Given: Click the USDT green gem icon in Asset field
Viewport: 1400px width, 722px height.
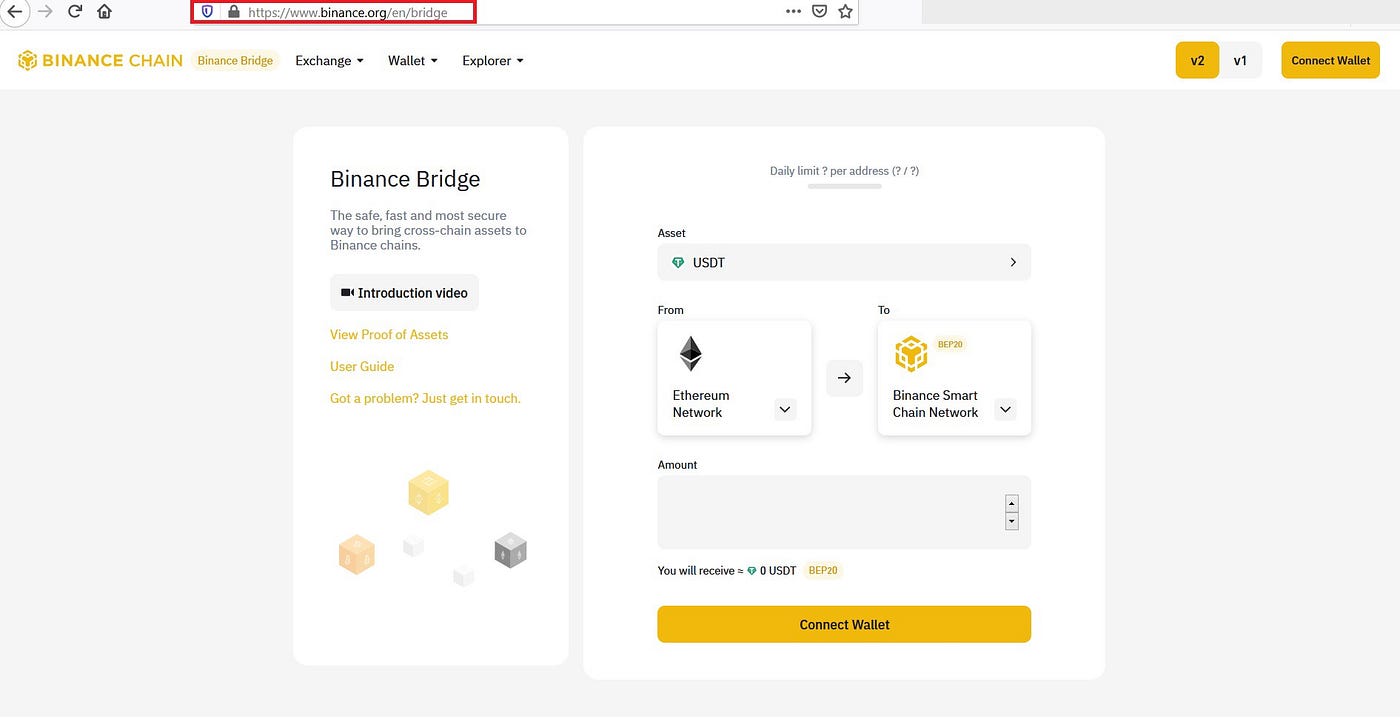Looking at the screenshot, I should click(677, 263).
